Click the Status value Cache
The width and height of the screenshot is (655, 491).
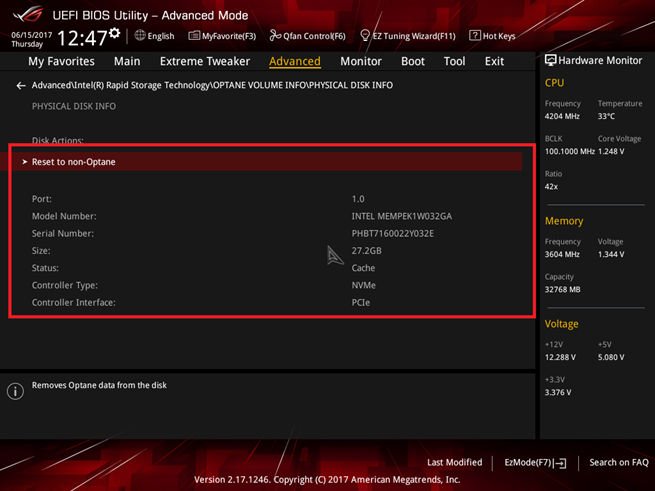(x=363, y=268)
